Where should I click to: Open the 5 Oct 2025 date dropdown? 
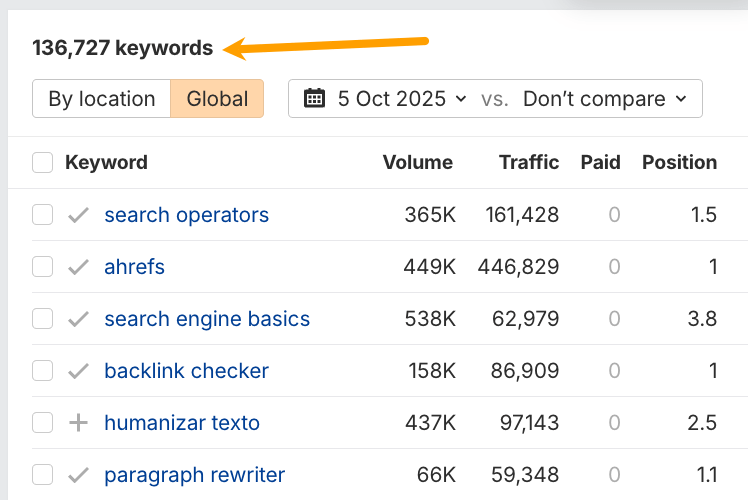[400, 99]
